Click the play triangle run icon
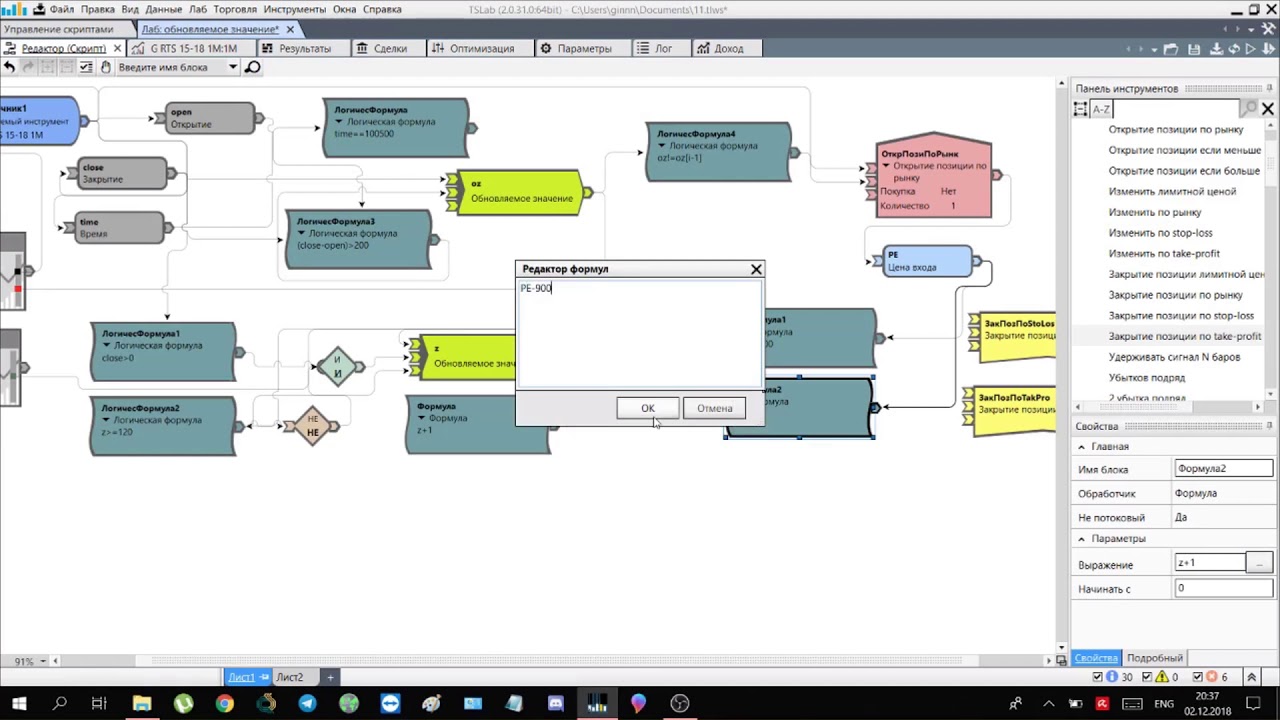1280x720 pixels. tap(1250, 48)
